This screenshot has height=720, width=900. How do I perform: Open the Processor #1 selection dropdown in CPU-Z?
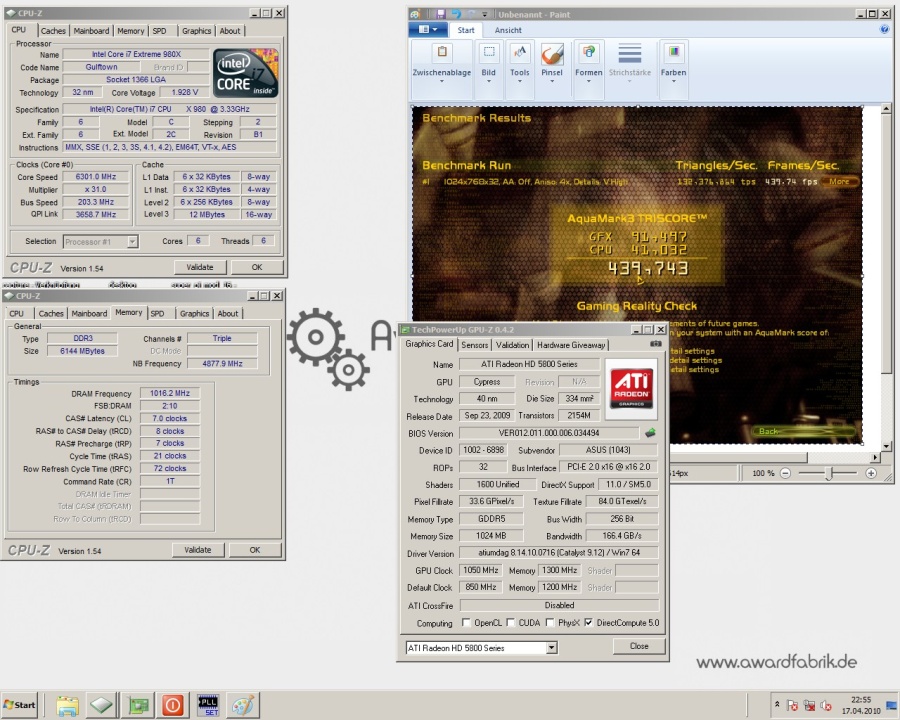pyautogui.click(x=132, y=242)
